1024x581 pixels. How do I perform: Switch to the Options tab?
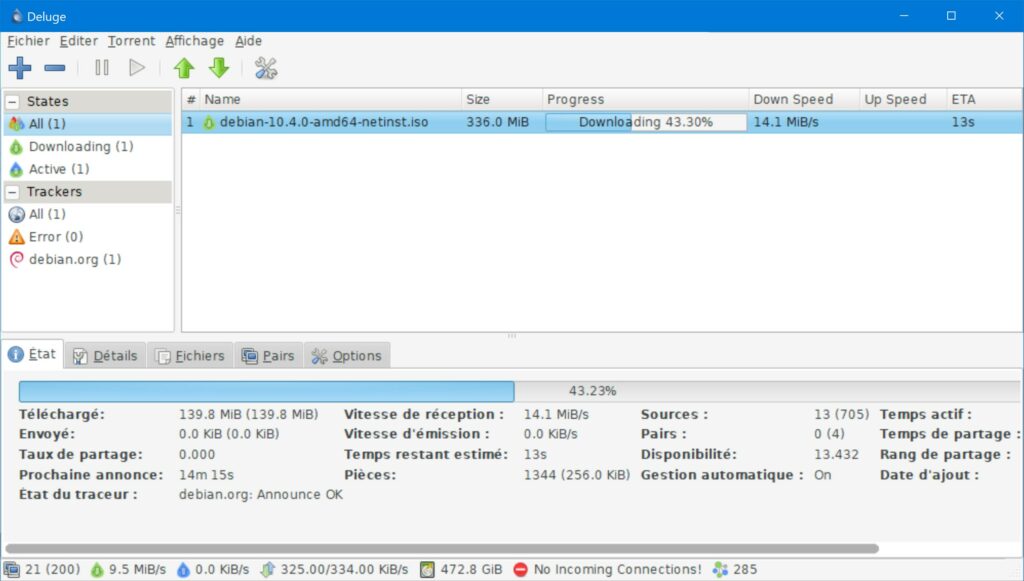tap(347, 356)
